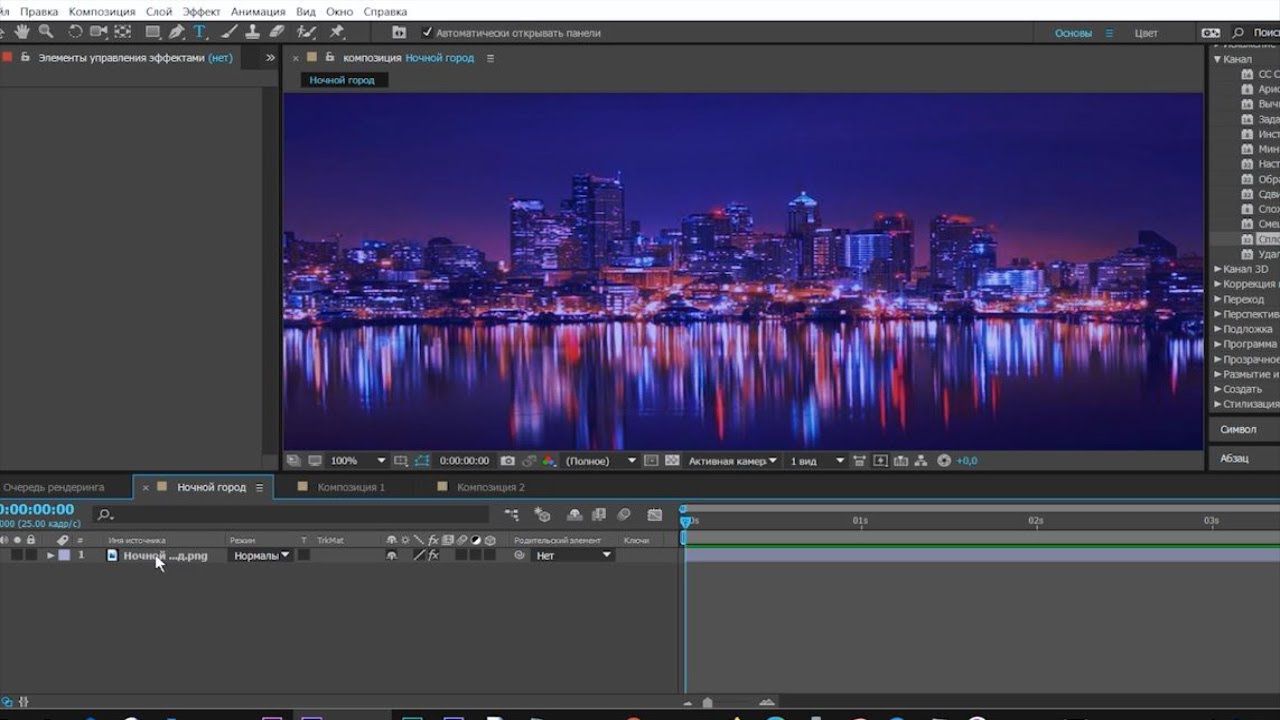This screenshot has height=720, width=1280.
Task: Open the 100% magnification dropdown
Action: [x=357, y=461]
